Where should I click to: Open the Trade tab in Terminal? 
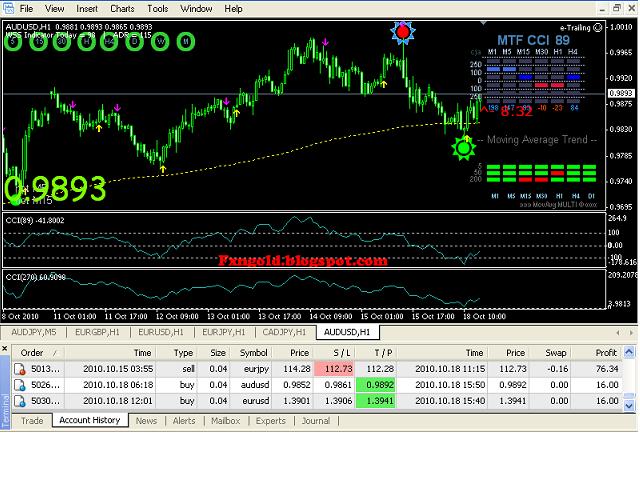click(32, 420)
